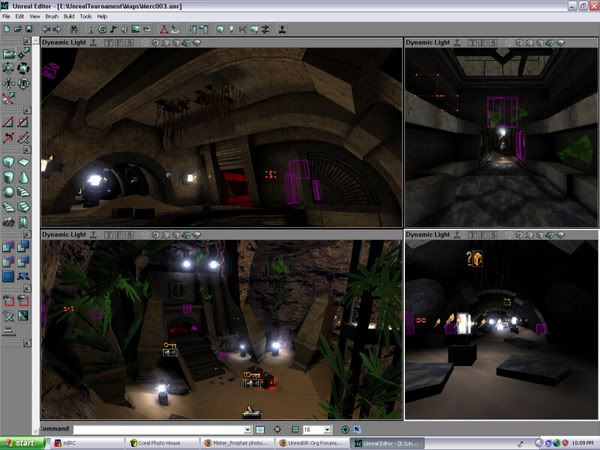Open the Texture browser icon
The height and width of the screenshot is (450, 600).
135,29
